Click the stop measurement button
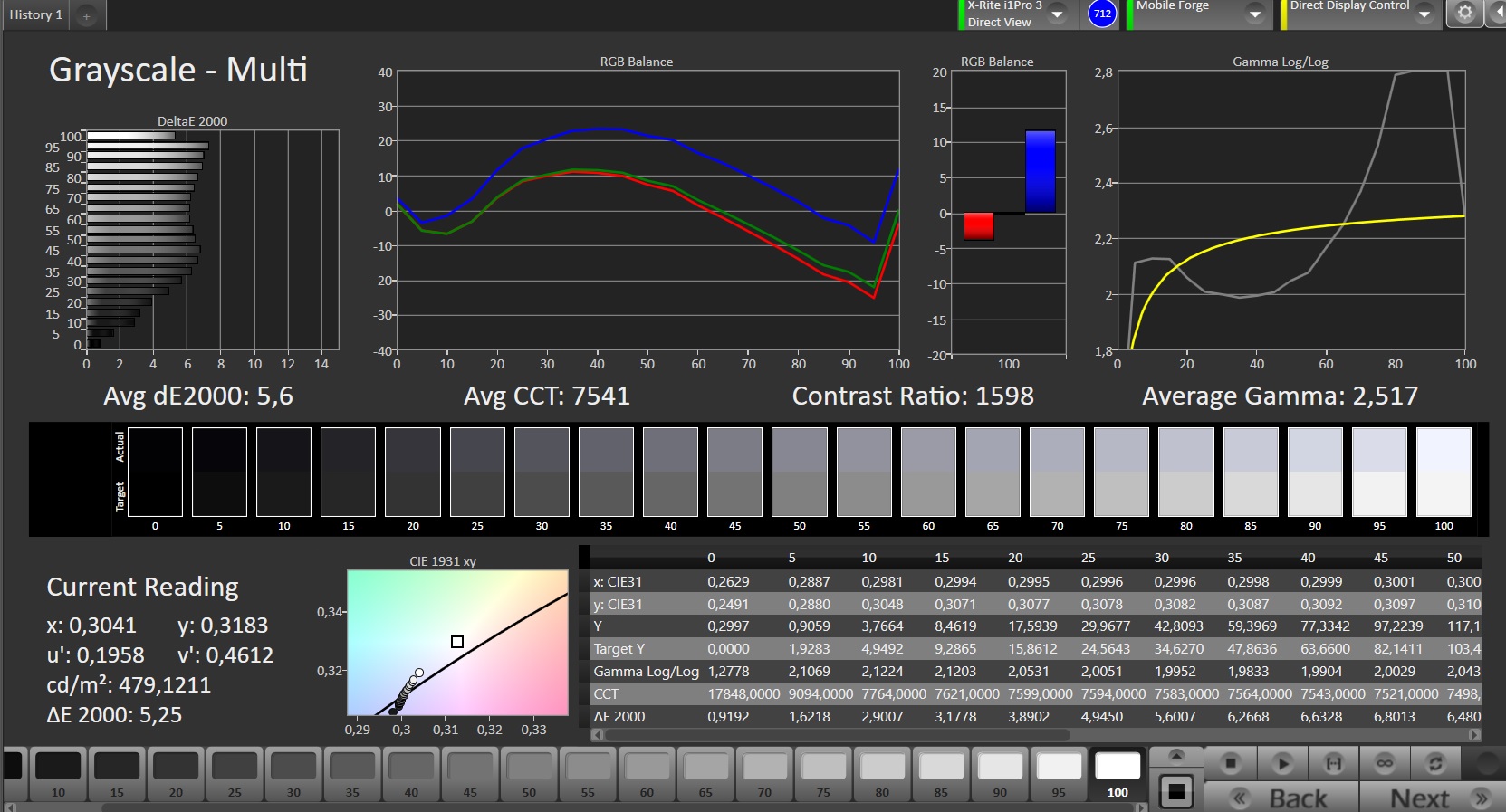The image size is (1506, 812). click(x=1230, y=763)
